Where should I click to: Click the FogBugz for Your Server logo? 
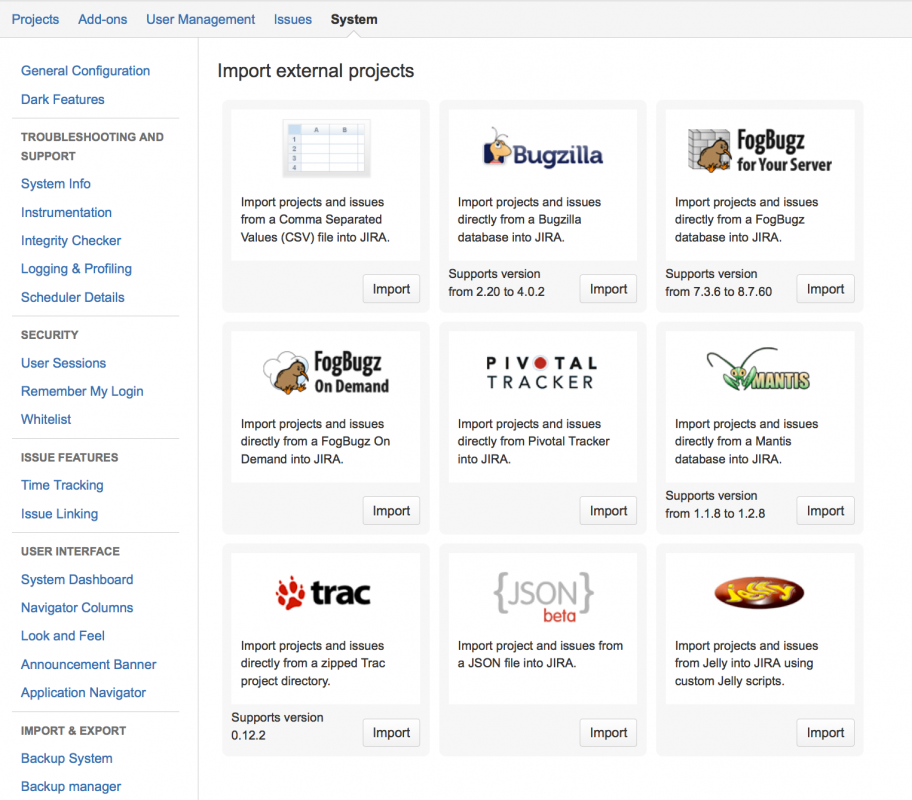pyautogui.click(x=760, y=150)
